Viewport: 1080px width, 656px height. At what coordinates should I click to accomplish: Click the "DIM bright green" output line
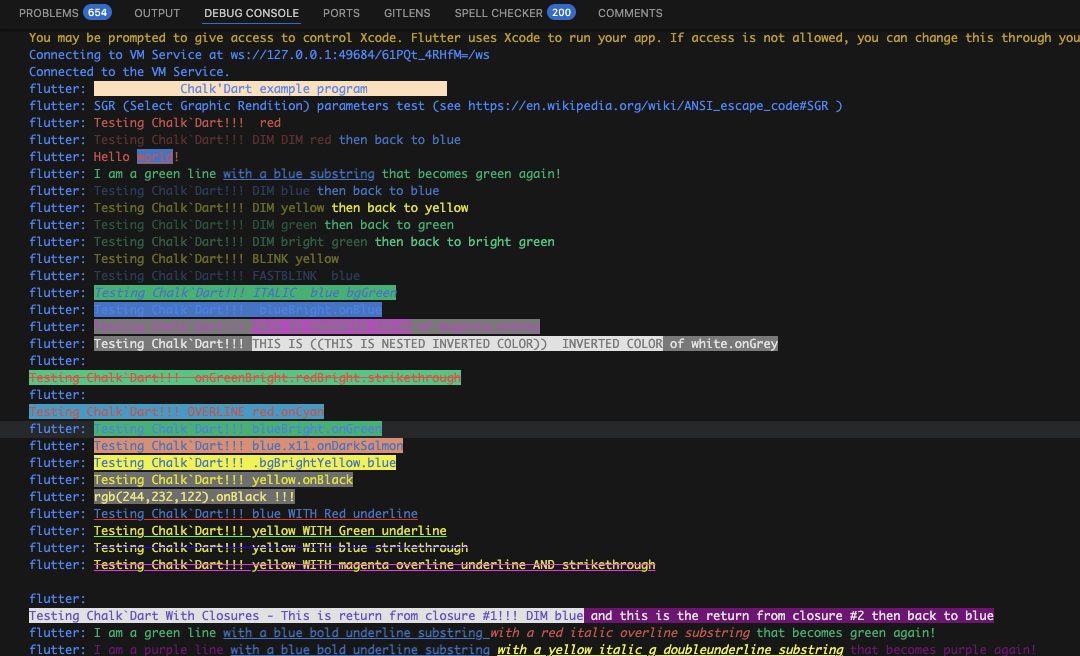pyautogui.click(x=324, y=242)
